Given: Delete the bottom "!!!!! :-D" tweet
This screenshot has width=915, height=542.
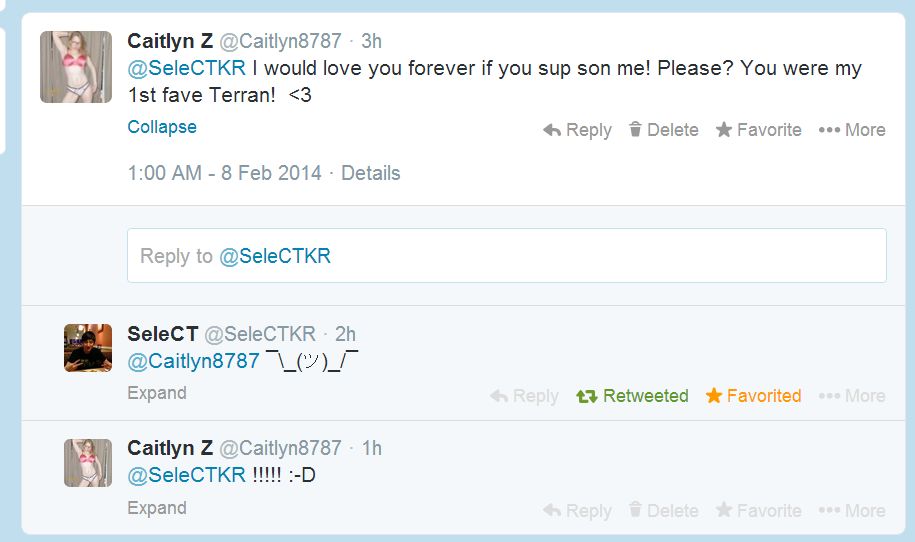Looking at the screenshot, I should (635, 511).
